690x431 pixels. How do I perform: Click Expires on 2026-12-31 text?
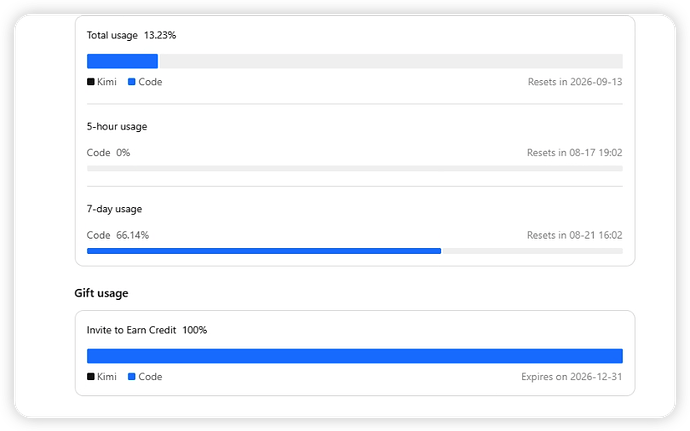pyautogui.click(x=572, y=377)
